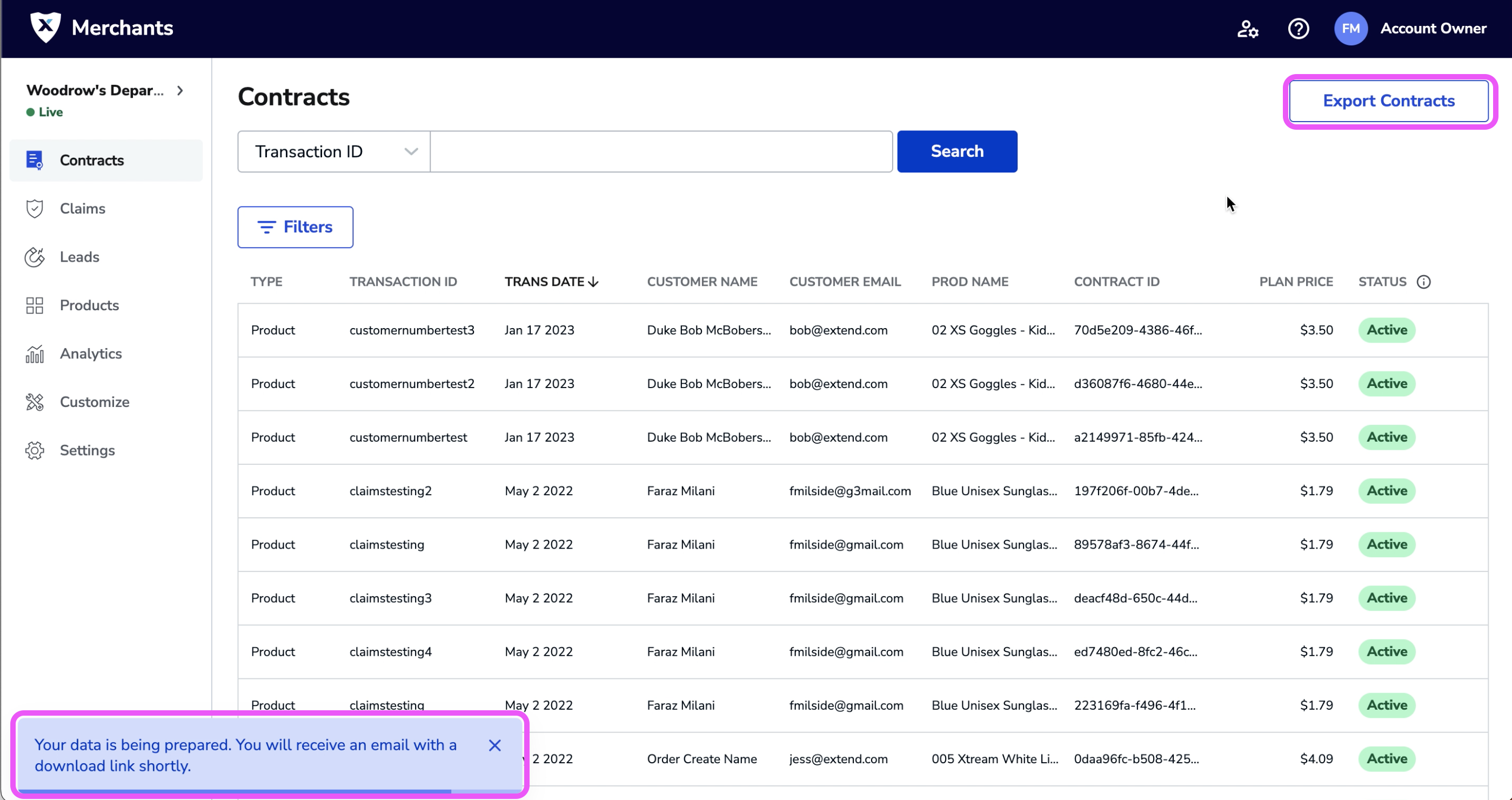This screenshot has height=800, width=1512.
Task: Click the Extend shield logo
Action: (45, 27)
